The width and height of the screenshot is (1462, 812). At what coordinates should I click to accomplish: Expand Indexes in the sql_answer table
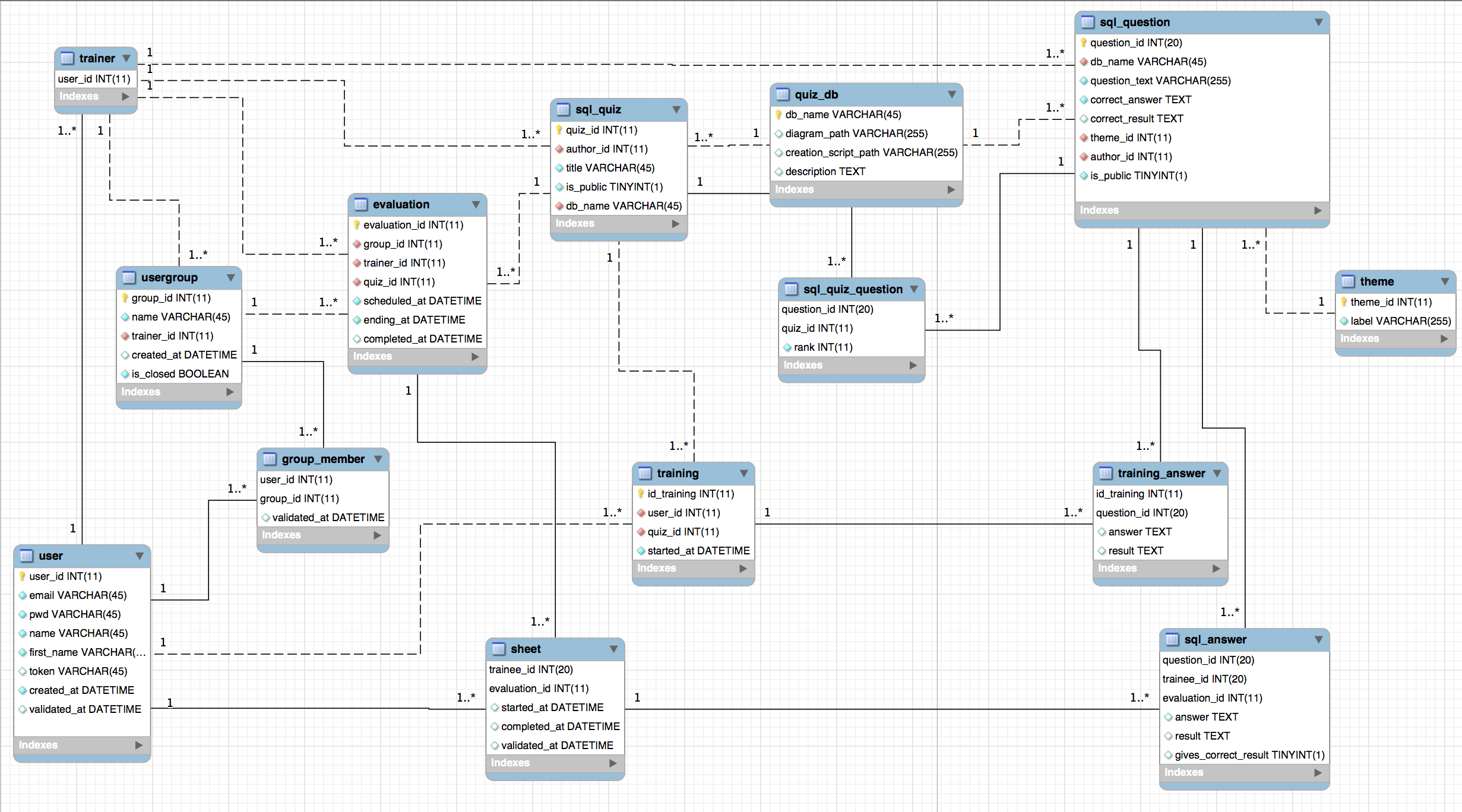coord(1318,772)
